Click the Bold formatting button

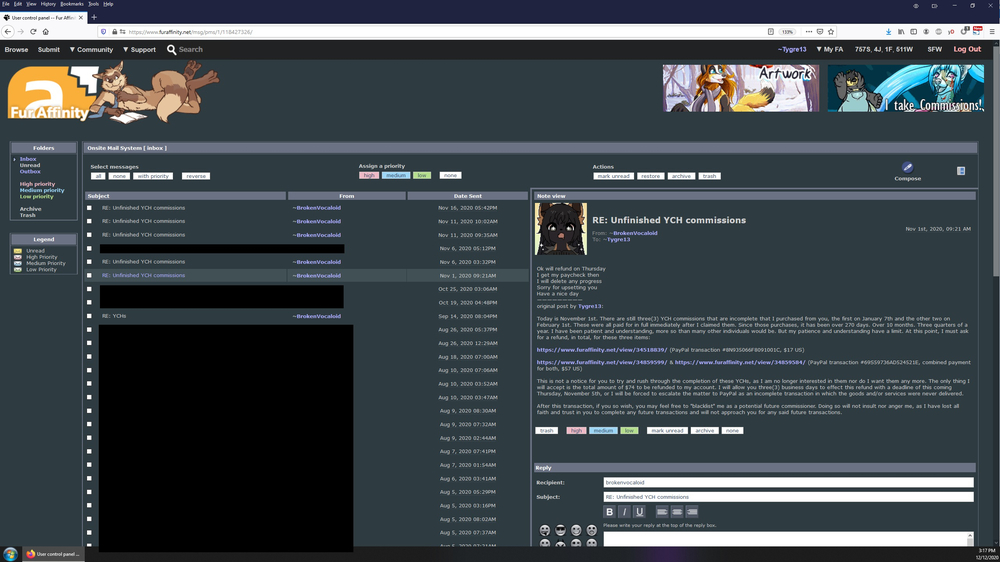[x=609, y=512]
